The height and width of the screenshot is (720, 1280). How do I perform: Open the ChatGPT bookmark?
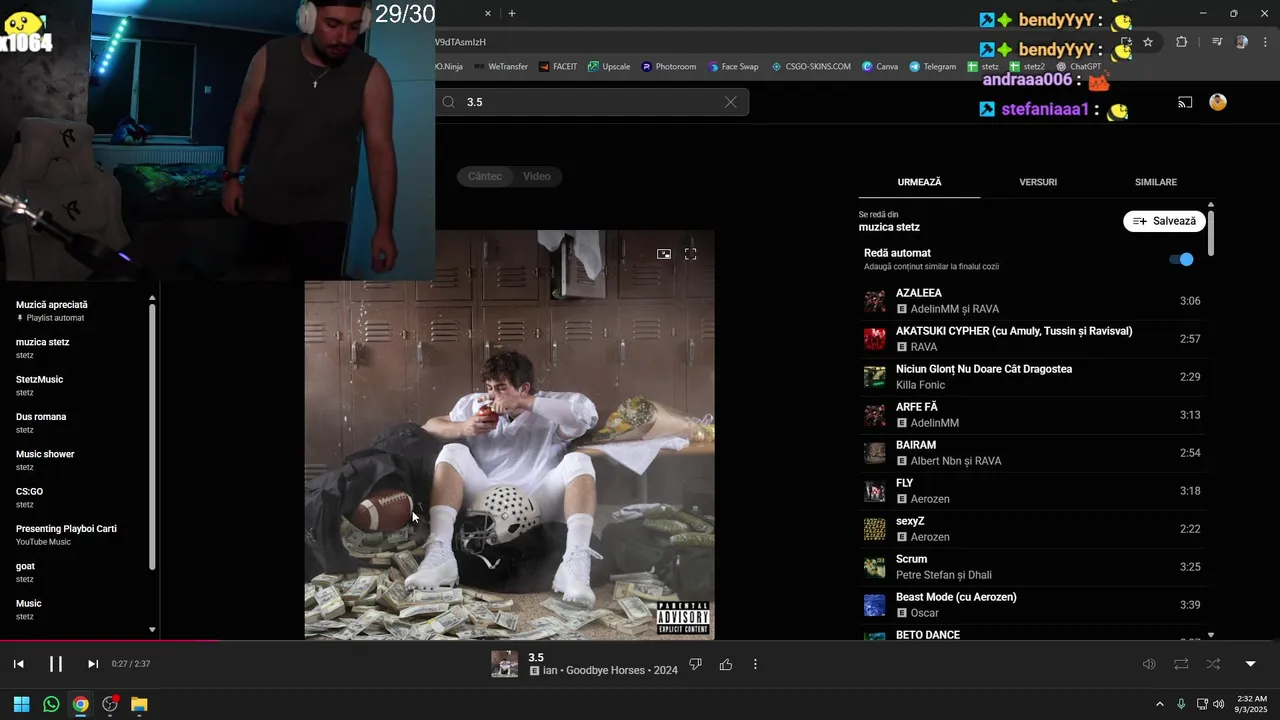point(1079,67)
